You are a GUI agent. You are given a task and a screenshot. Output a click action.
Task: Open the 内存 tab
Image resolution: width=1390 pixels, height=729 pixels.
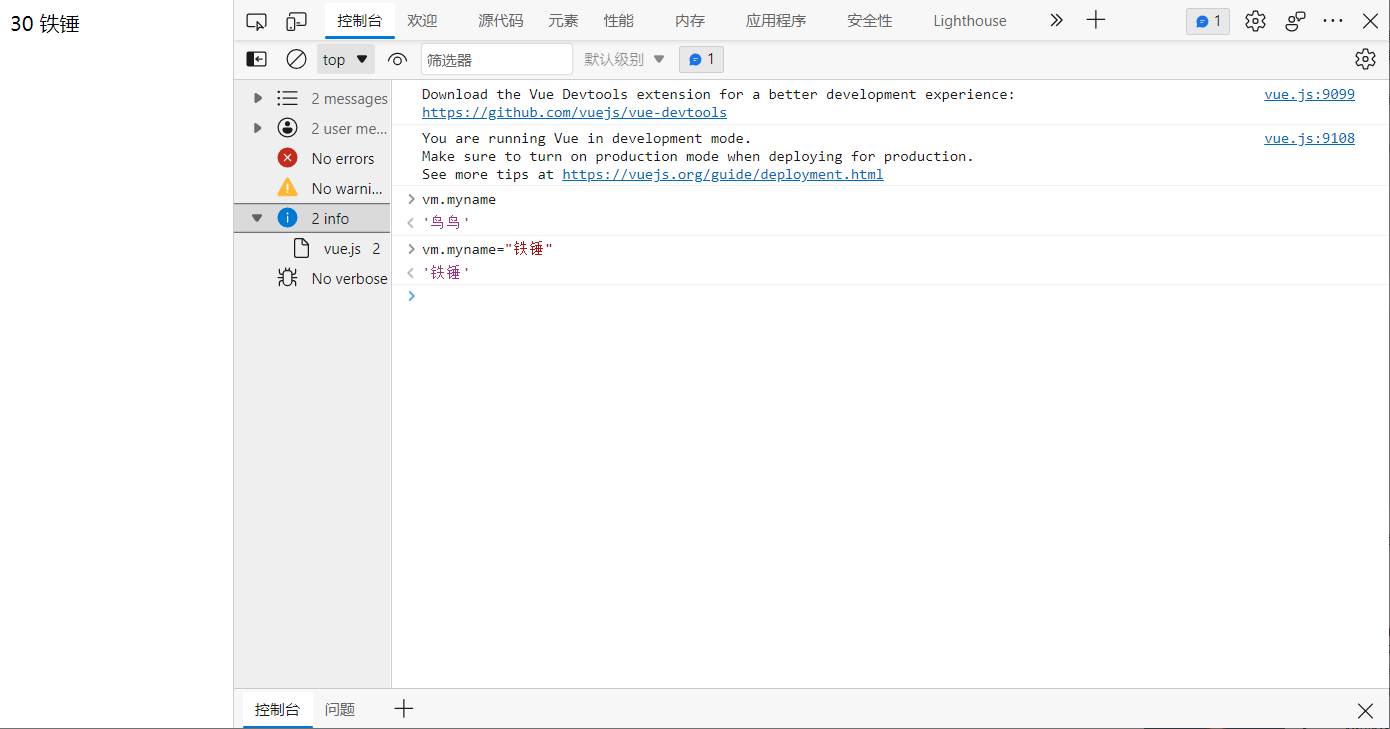coord(690,21)
